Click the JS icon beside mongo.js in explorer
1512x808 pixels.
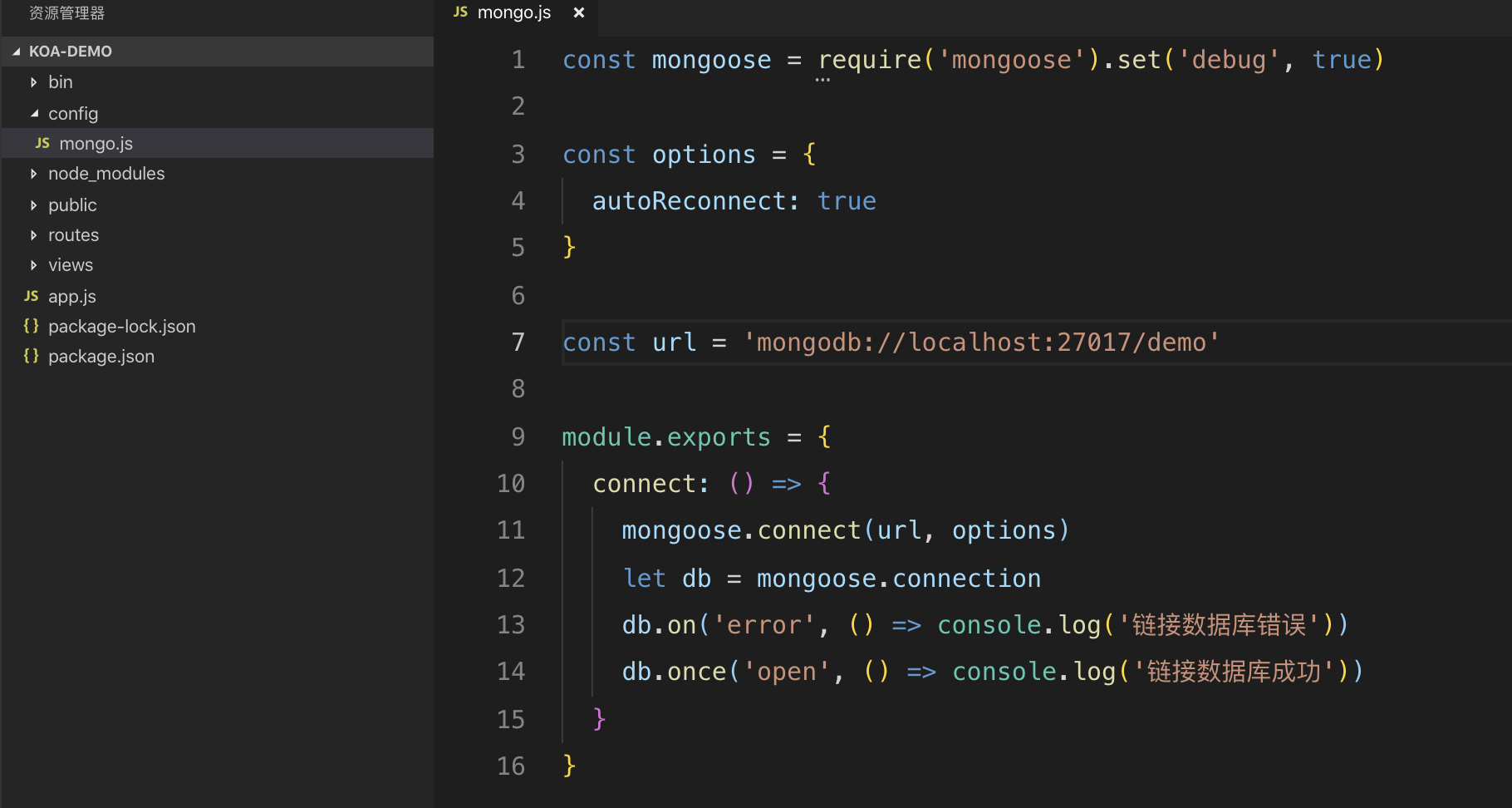coord(42,144)
